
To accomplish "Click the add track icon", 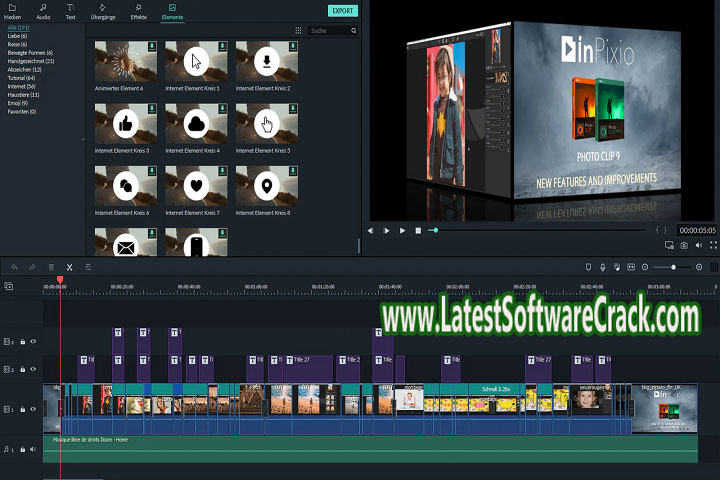I will pos(9,286).
